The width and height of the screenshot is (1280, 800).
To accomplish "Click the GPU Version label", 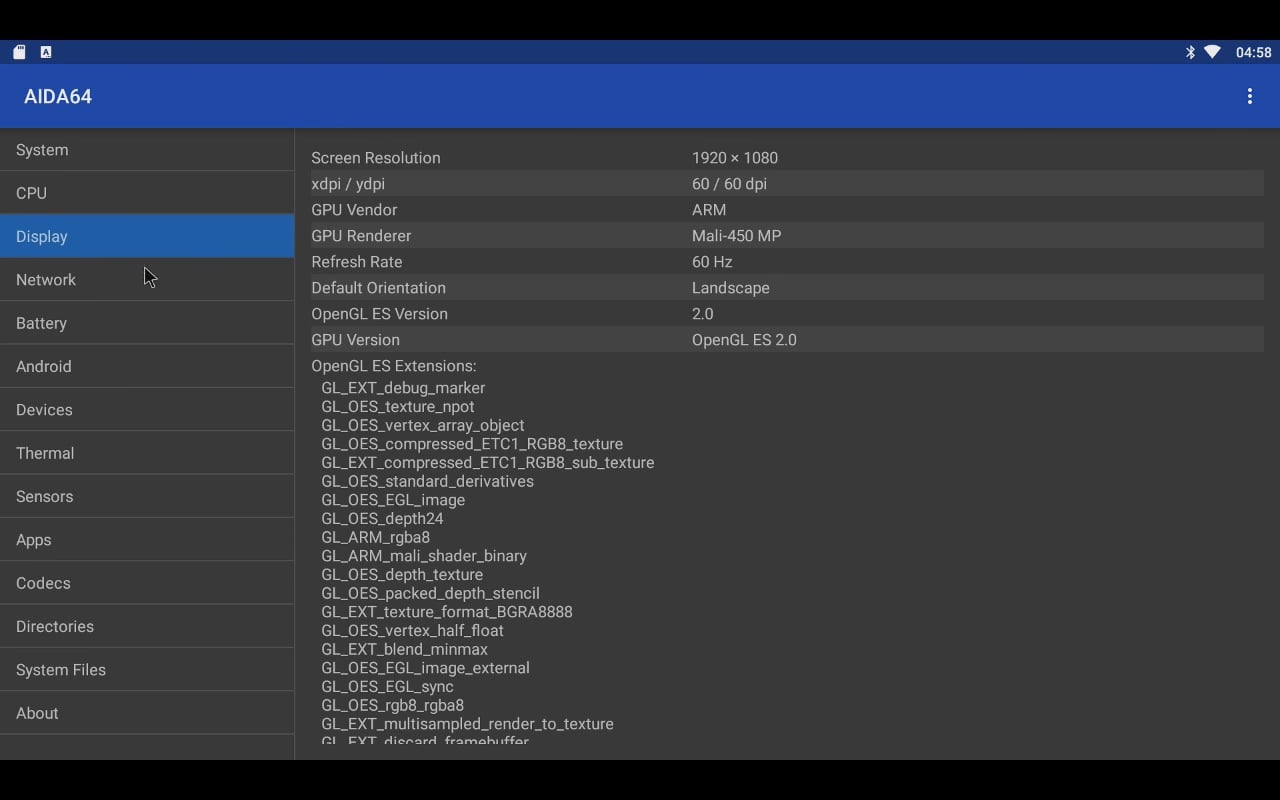I will (x=355, y=340).
